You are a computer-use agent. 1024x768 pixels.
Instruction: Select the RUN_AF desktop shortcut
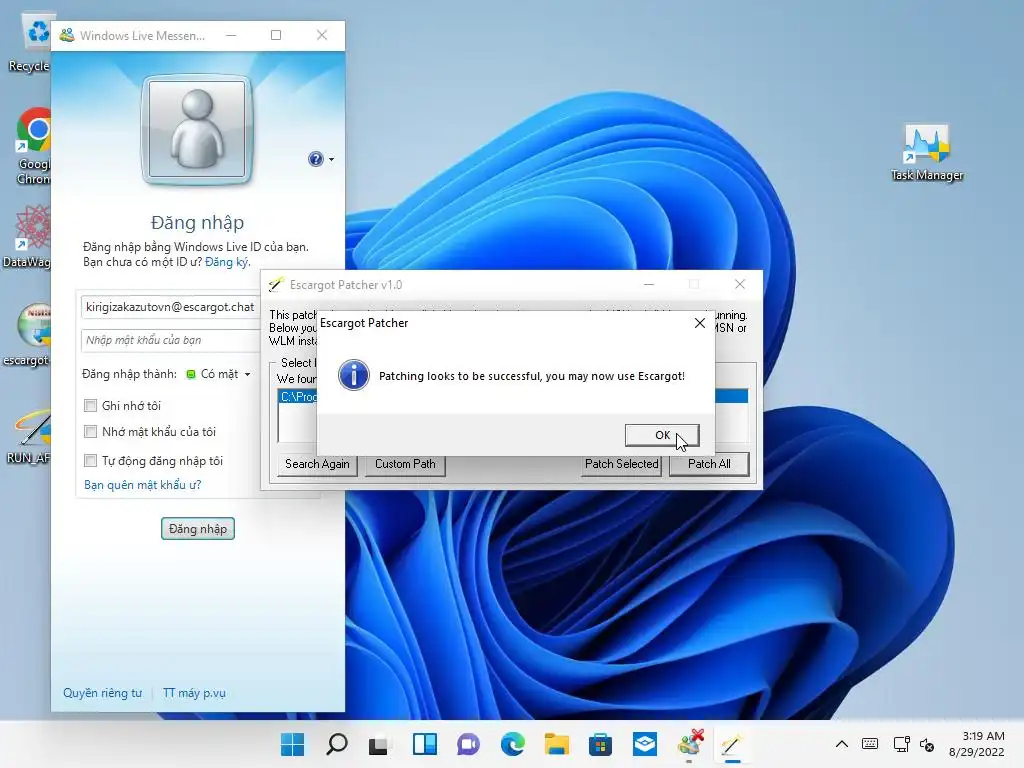pyautogui.click(x=30, y=436)
